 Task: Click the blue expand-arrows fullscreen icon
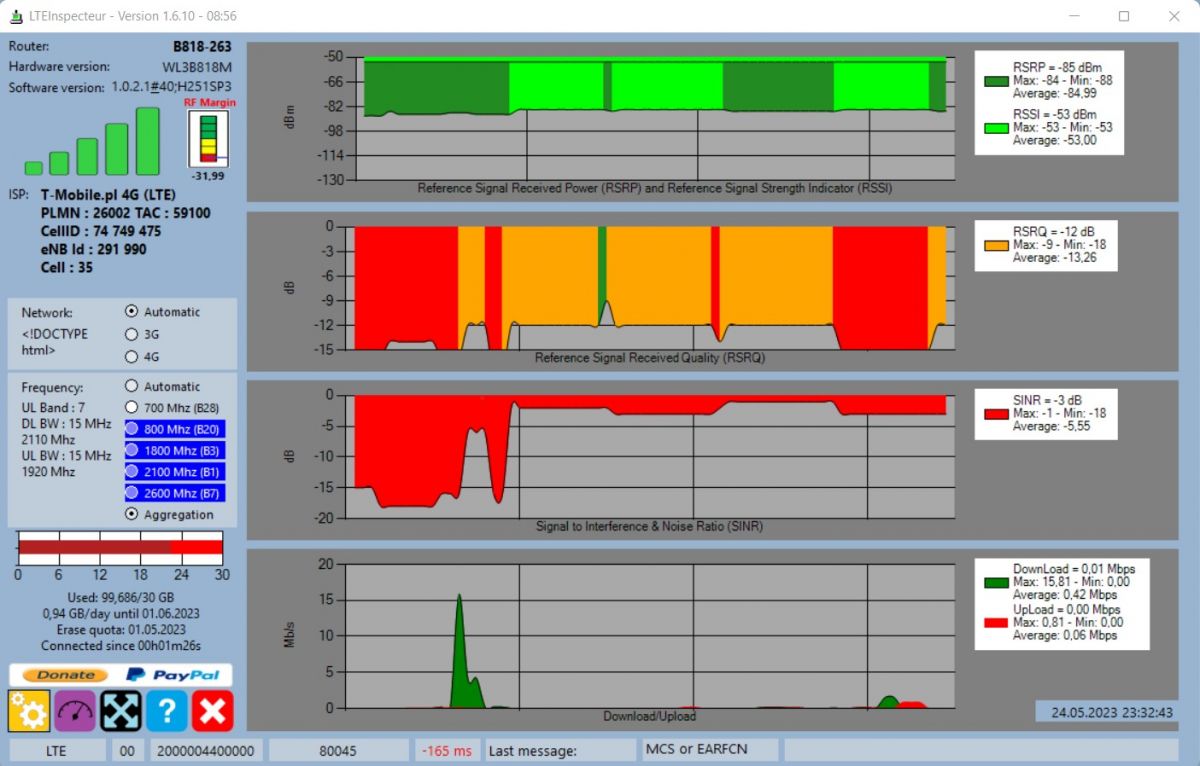click(x=121, y=711)
